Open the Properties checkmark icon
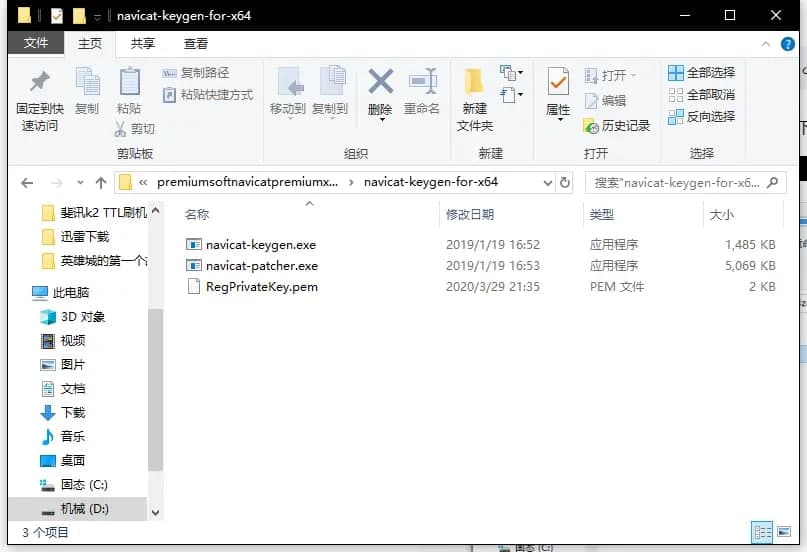The width and height of the screenshot is (807, 552). pyautogui.click(x=558, y=81)
